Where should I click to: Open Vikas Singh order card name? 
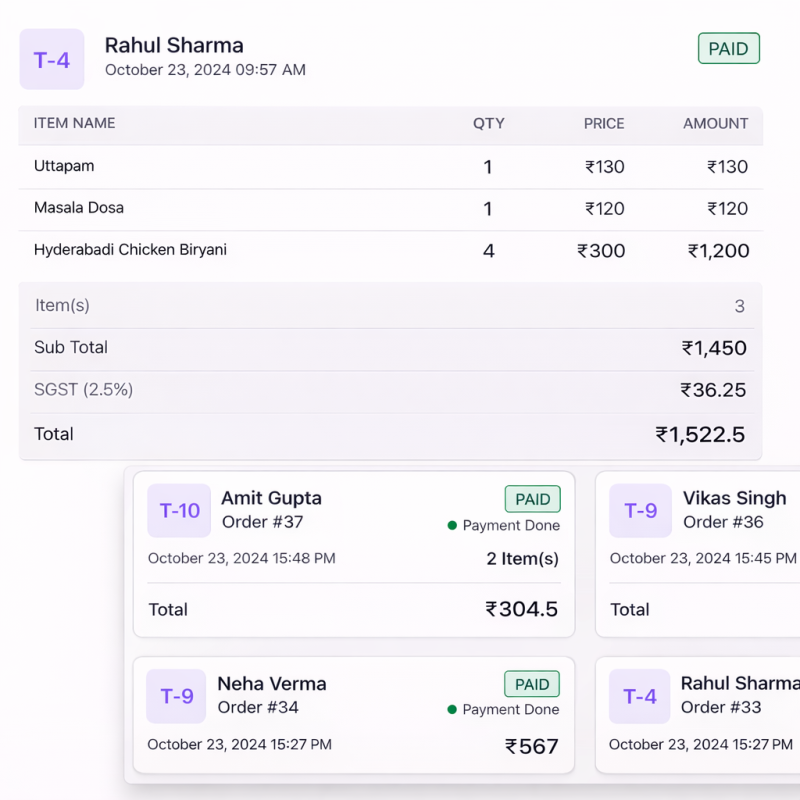735,498
